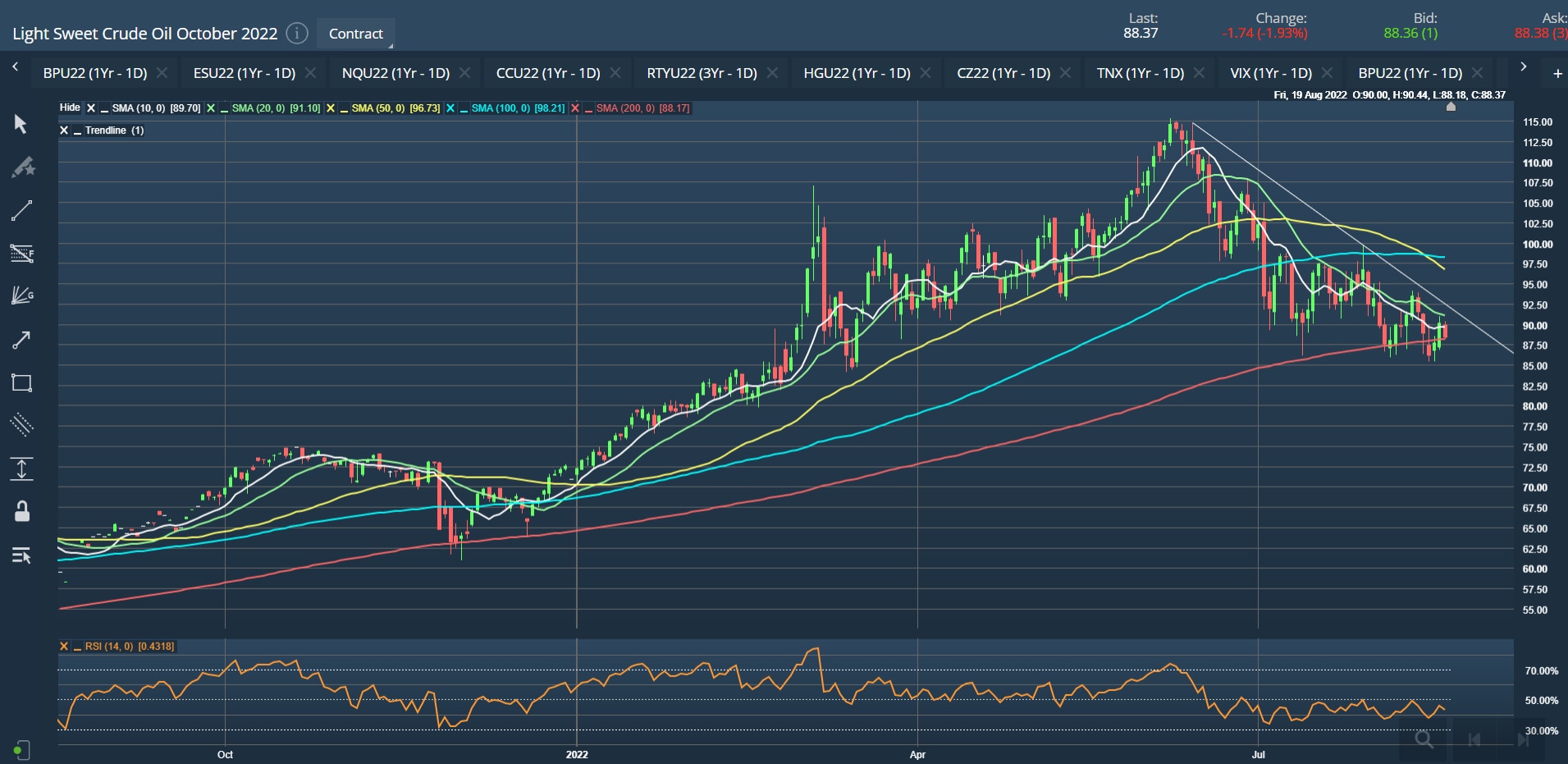Click the chart zoom magnifier icon
This screenshot has width=1568, height=764.
(1424, 739)
